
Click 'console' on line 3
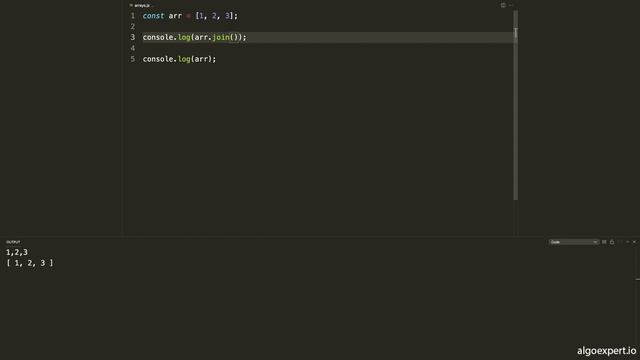[158, 37]
